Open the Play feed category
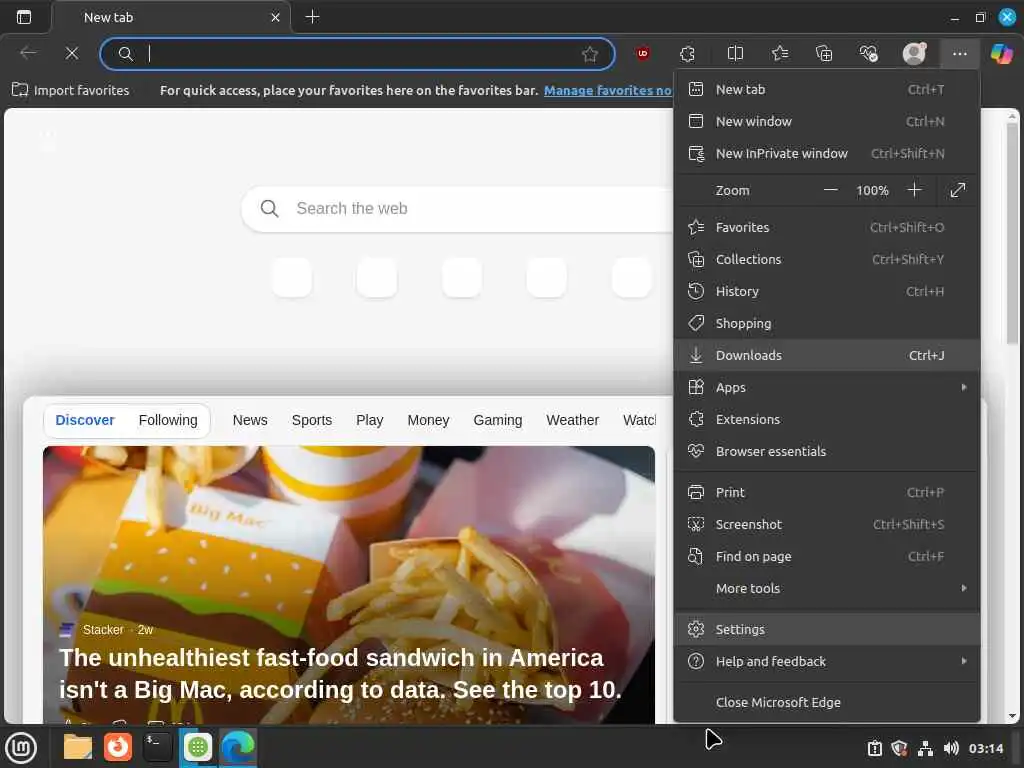 tap(370, 420)
